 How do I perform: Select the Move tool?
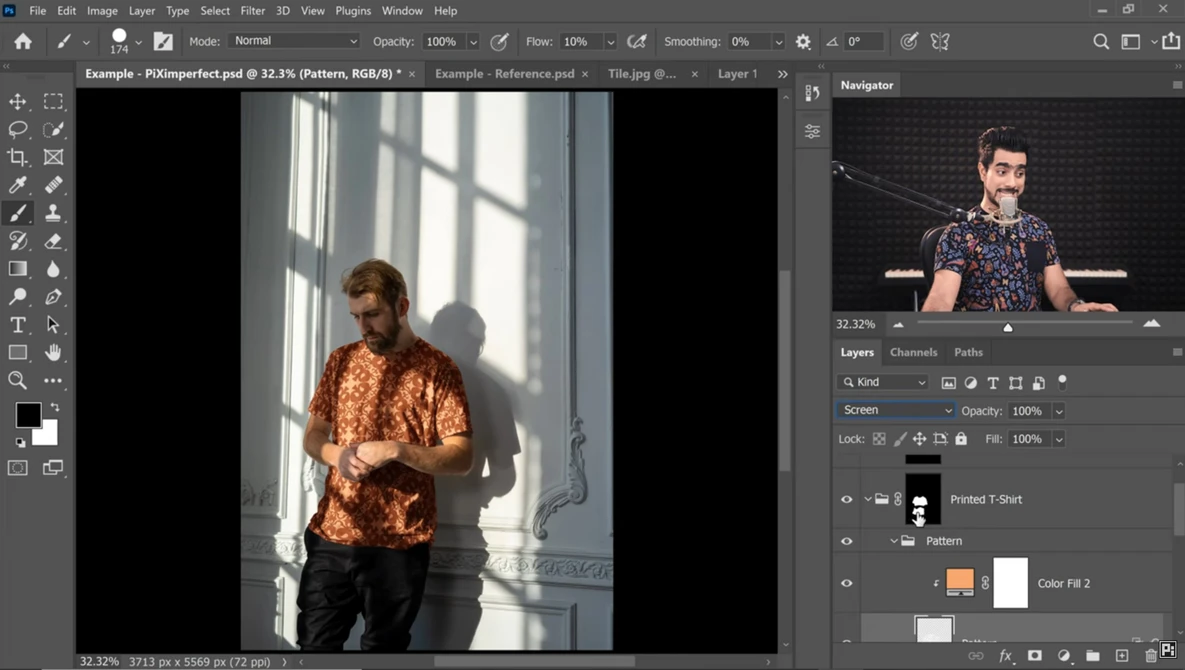point(17,101)
